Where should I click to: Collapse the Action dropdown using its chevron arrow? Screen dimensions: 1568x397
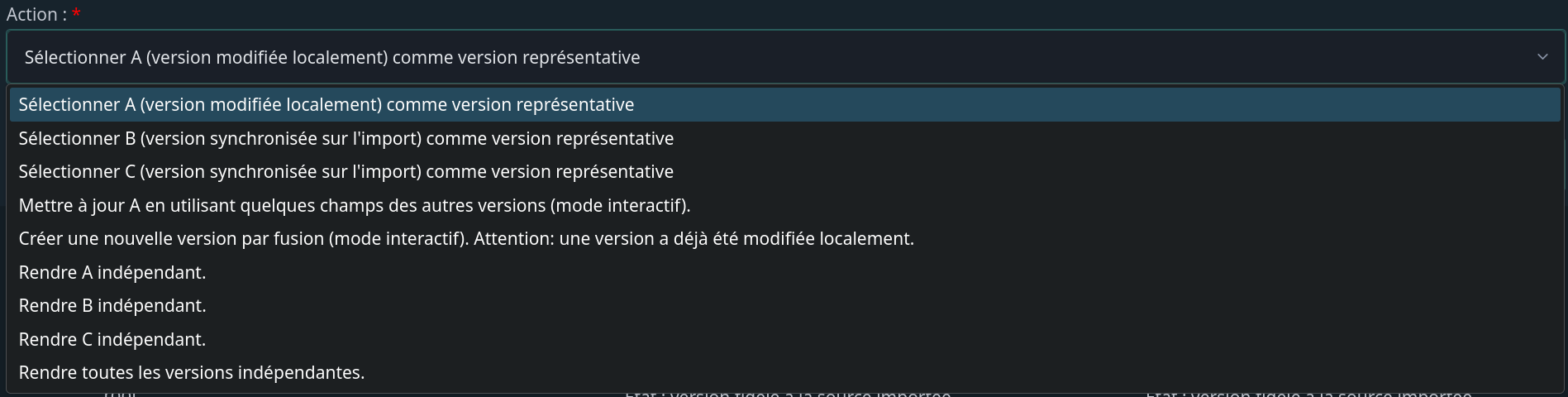[x=1542, y=57]
